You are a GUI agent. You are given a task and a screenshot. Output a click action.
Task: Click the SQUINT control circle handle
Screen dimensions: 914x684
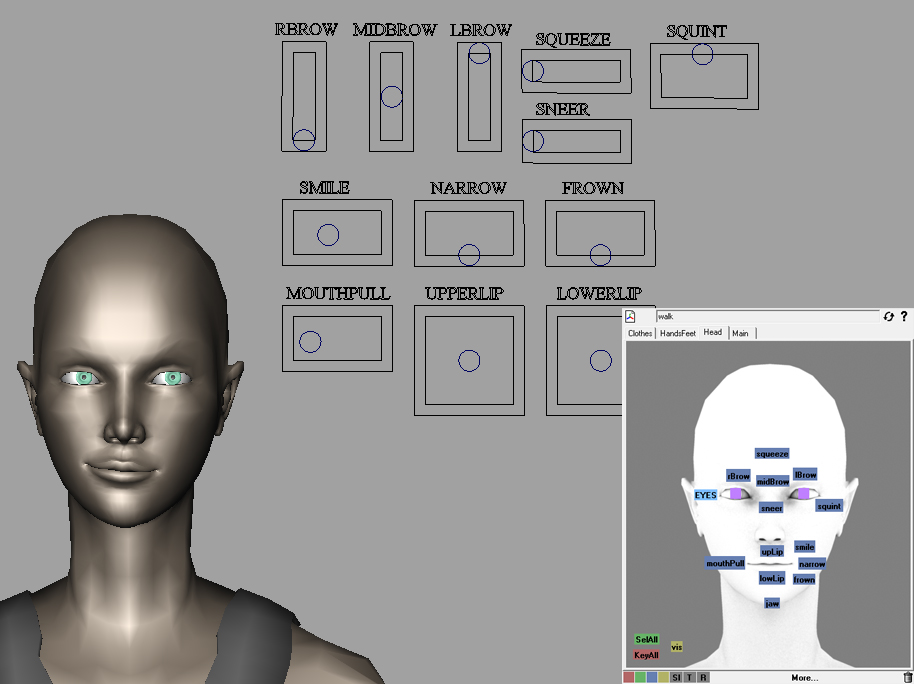pos(702,55)
